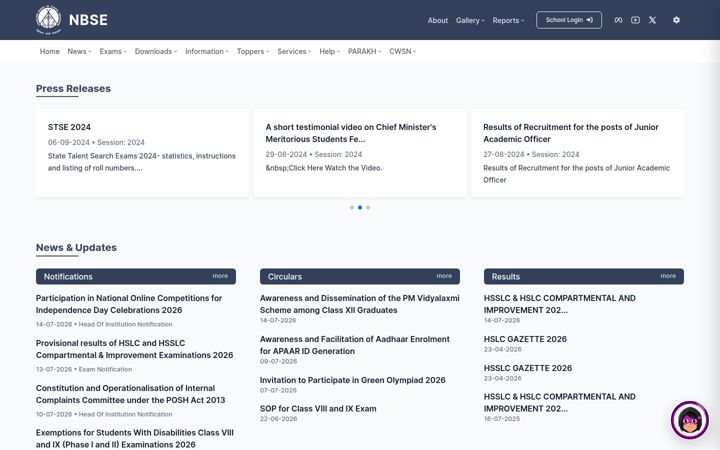This screenshot has width=720, height=450.
Task: Click the Circulars panel header
Action: coord(360,276)
